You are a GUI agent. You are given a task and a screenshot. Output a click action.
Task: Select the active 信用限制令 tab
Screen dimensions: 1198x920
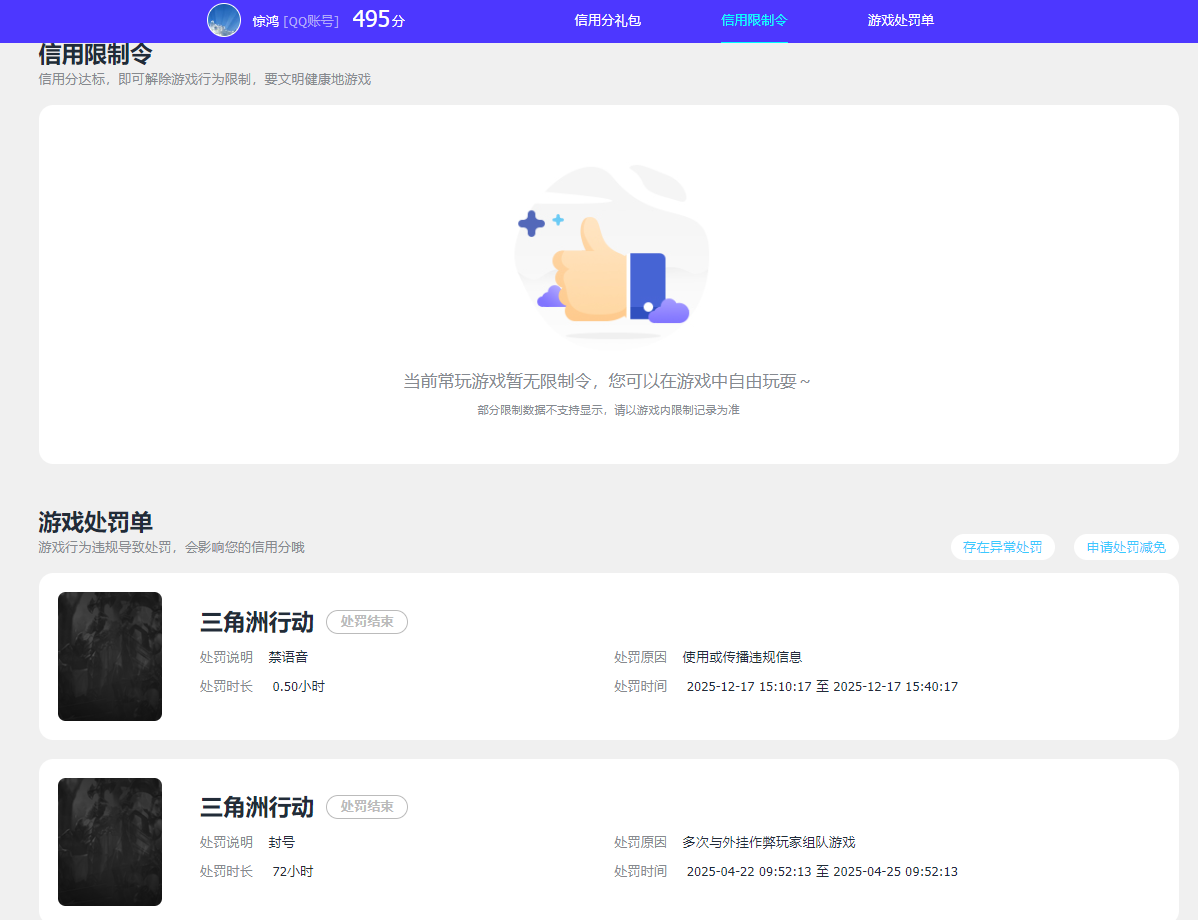point(755,20)
